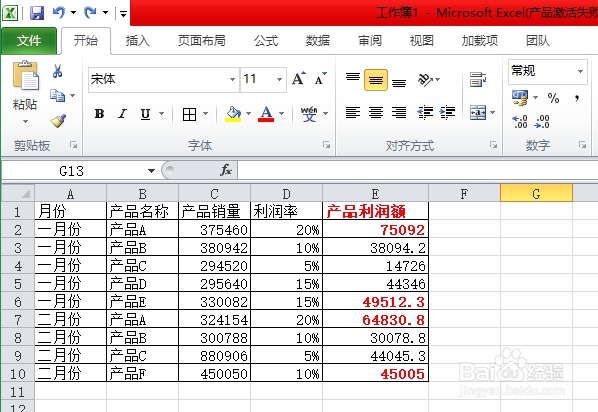This screenshot has height=412, width=598.
Task: Click the Cut scissors icon
Action: tap(58, 71)
